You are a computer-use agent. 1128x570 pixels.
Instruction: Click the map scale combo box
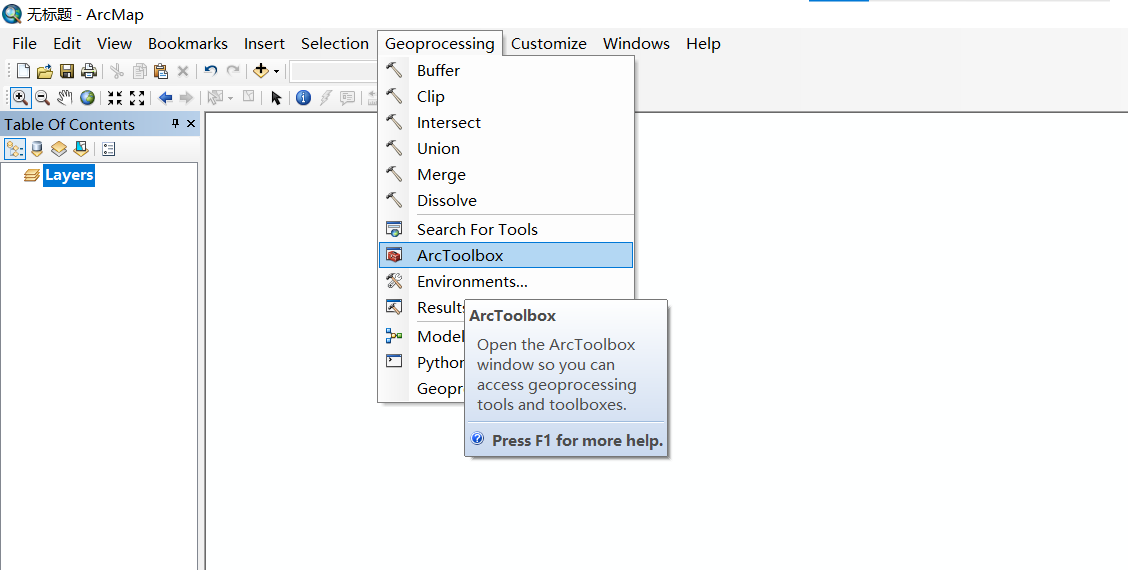334,71
